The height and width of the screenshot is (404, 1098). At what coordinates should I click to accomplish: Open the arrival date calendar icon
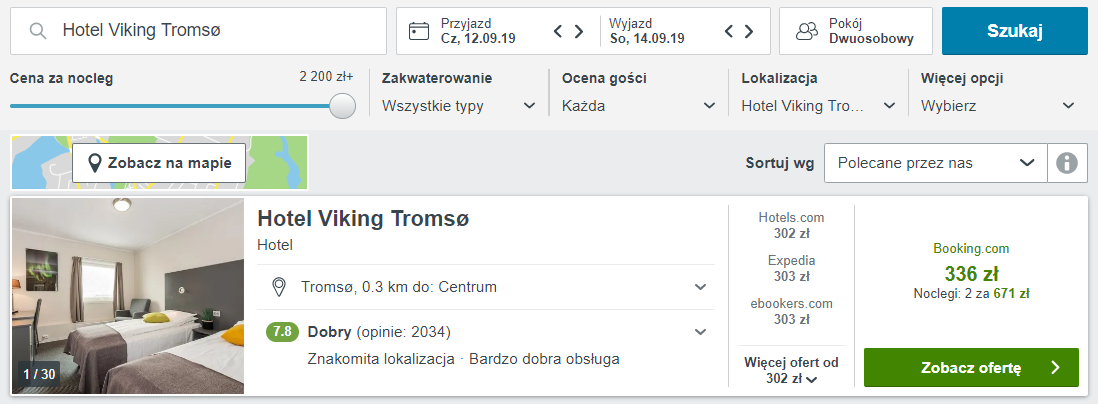coord(419,31)
